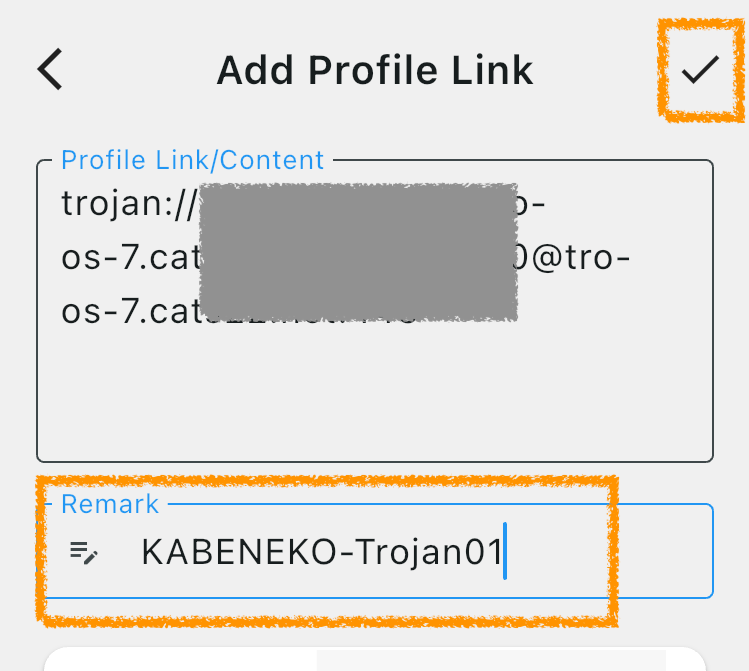Focus the Profile Link/Content text area

[x=375, y=311]
